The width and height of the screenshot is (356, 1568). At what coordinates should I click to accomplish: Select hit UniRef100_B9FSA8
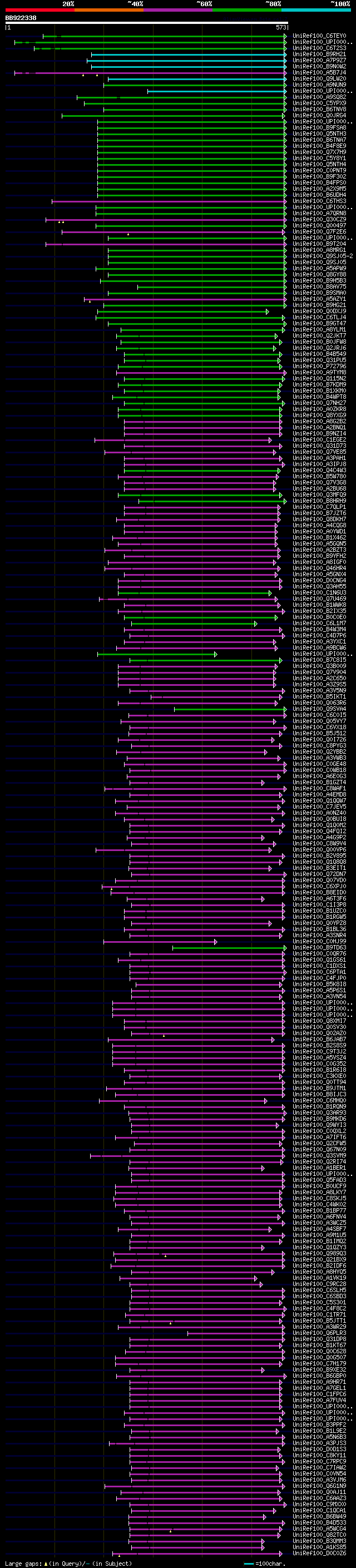click(319, 128)
